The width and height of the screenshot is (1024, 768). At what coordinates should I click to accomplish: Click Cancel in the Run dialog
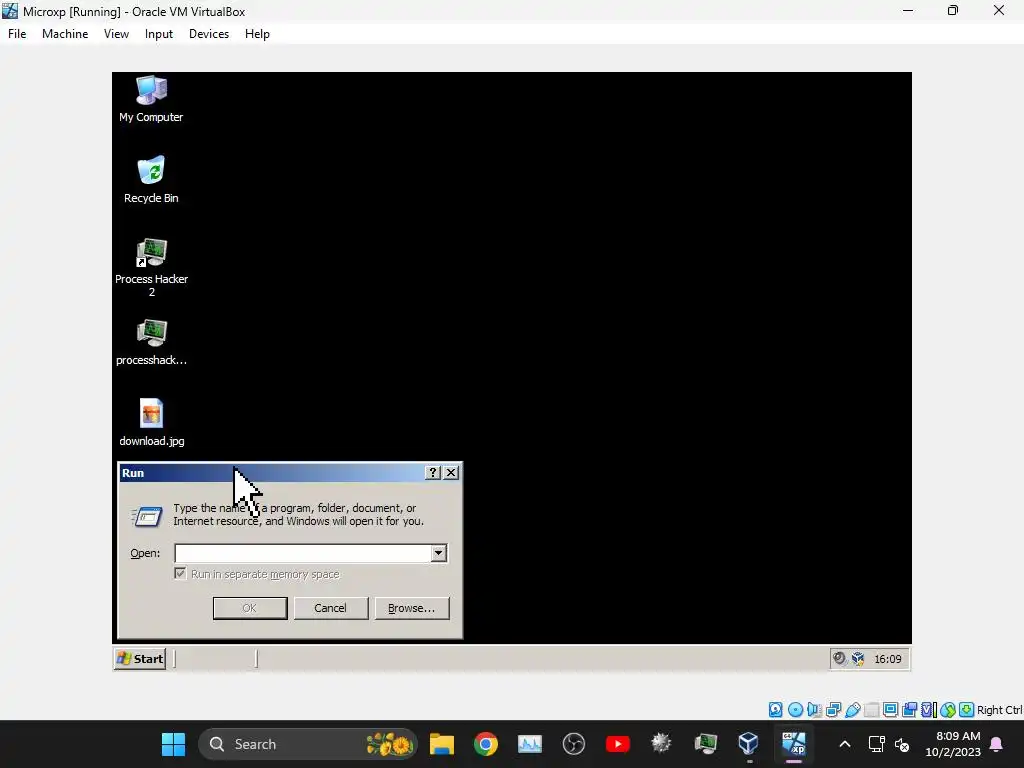[x=330, y=608]
